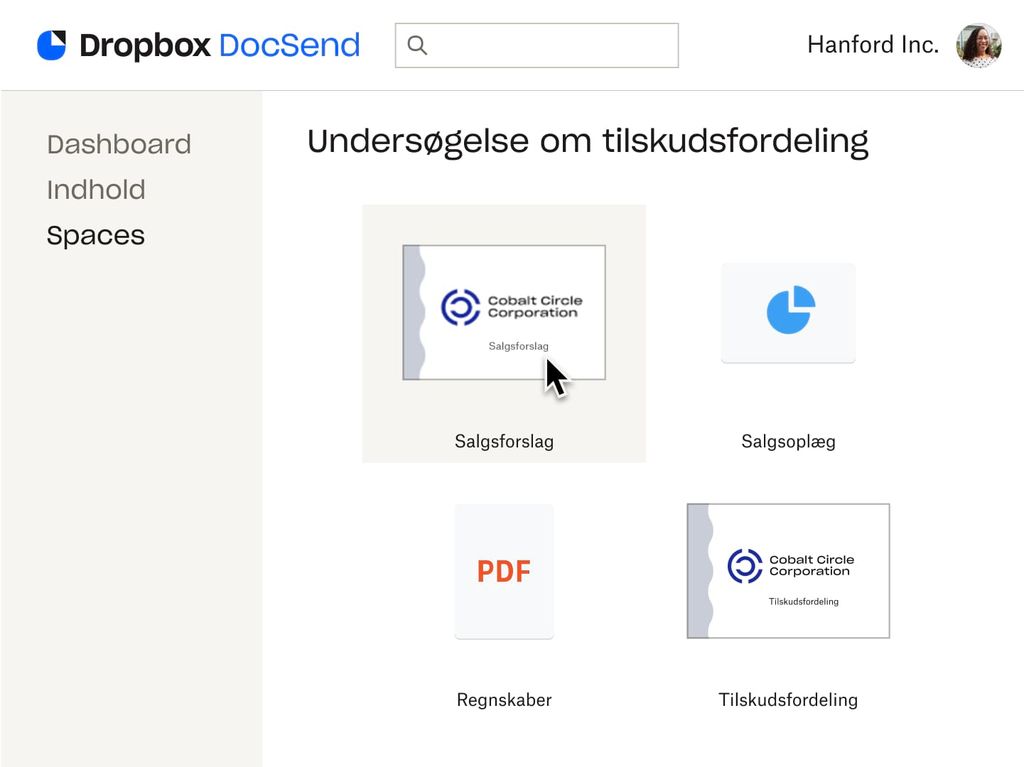Select the Tilskudsfordeling document thumbnail
The image size is (1024, 767).
(787, 570)
